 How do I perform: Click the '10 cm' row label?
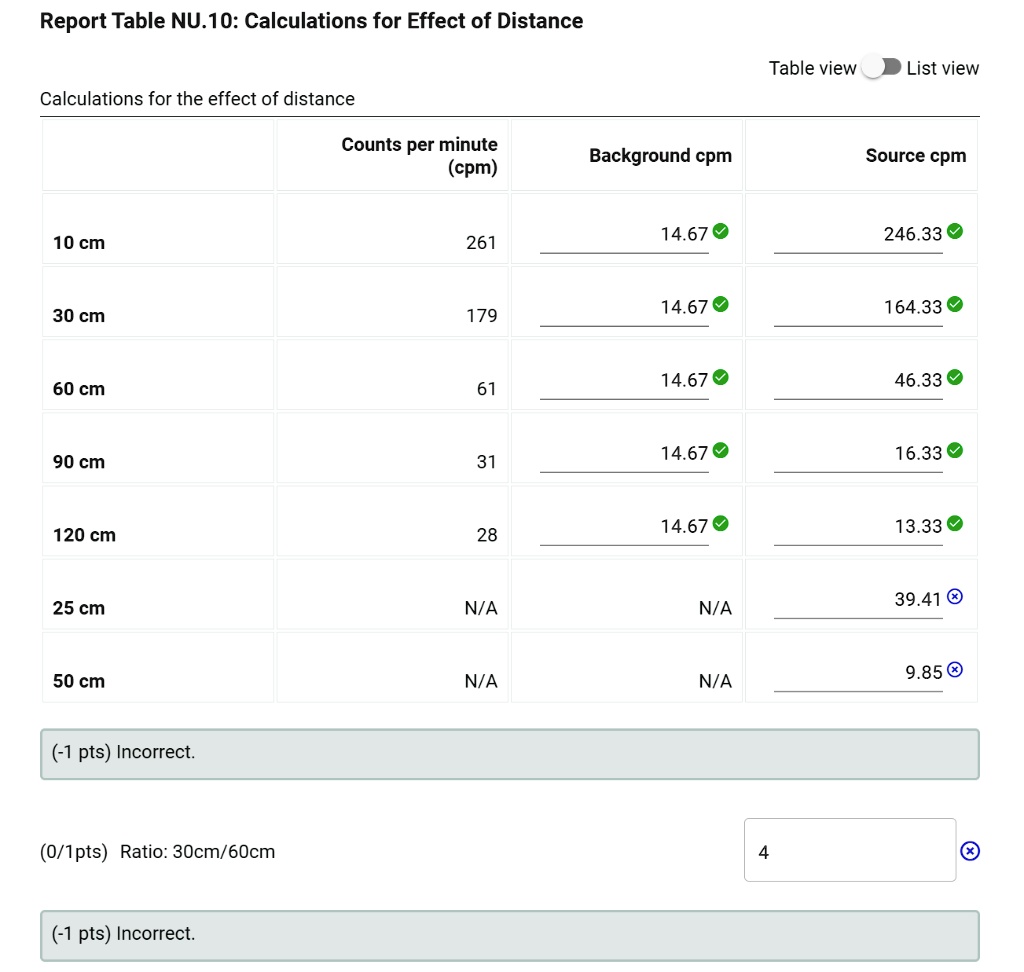(79, 243)
